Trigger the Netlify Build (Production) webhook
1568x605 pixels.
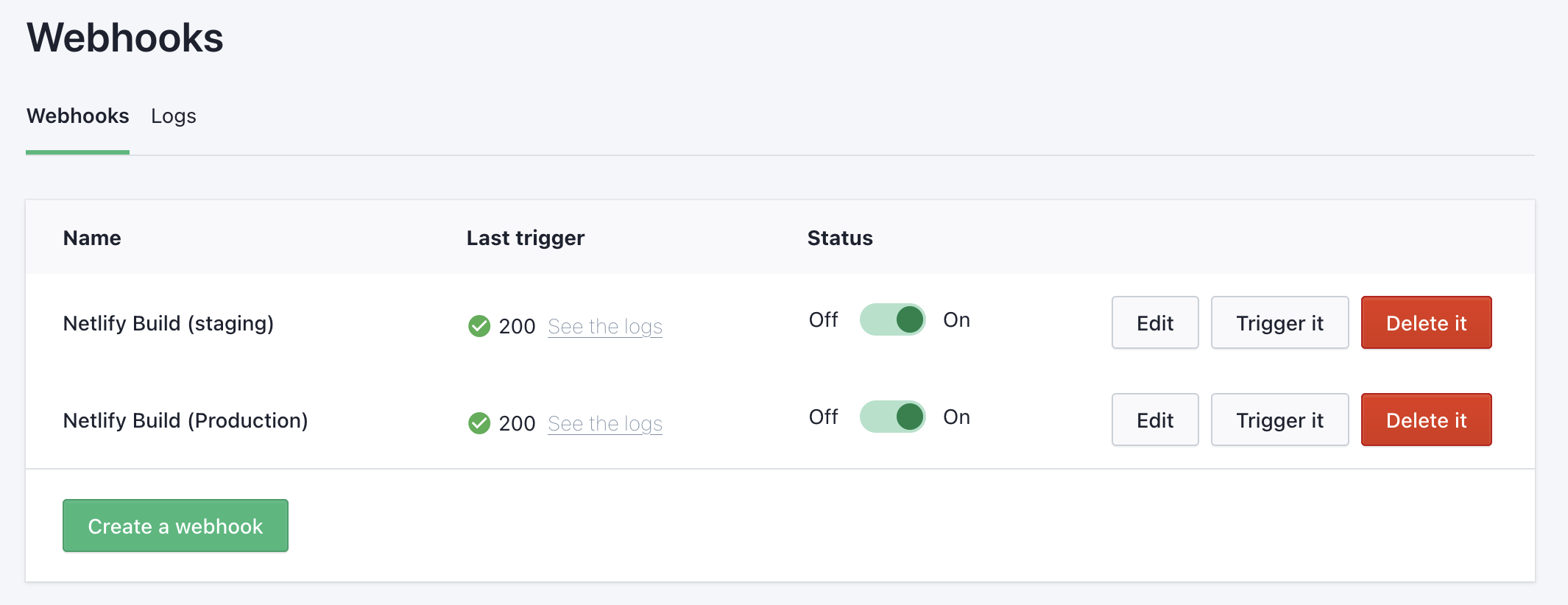point(1279,420)
